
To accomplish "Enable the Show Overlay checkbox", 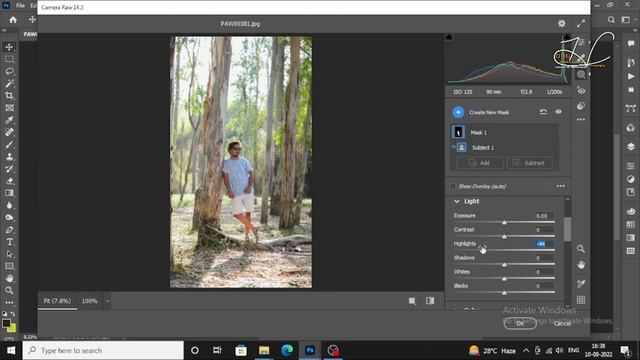I will (x=453, y=187).
